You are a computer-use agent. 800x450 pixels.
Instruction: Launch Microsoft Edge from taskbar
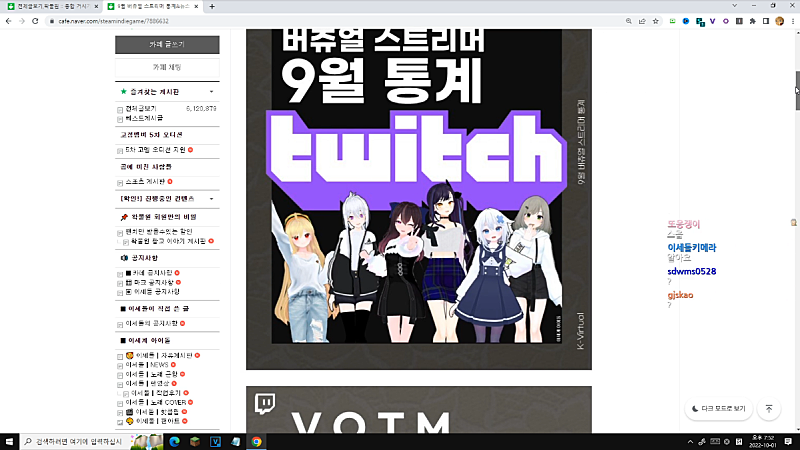(174, 441)
